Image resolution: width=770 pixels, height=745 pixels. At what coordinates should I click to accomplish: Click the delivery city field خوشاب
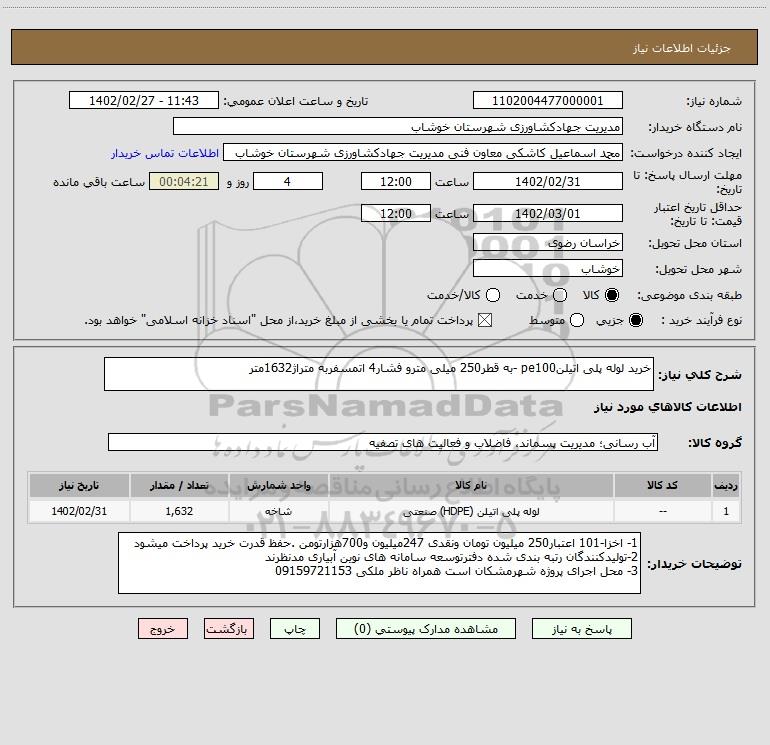548,269
